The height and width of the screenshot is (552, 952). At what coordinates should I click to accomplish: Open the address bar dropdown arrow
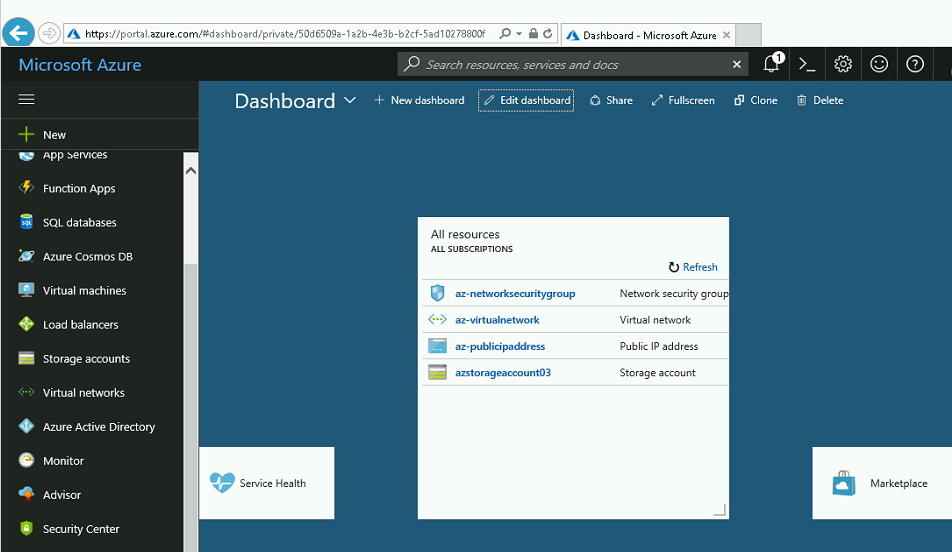pyautogui.click(x=519, y=33)
